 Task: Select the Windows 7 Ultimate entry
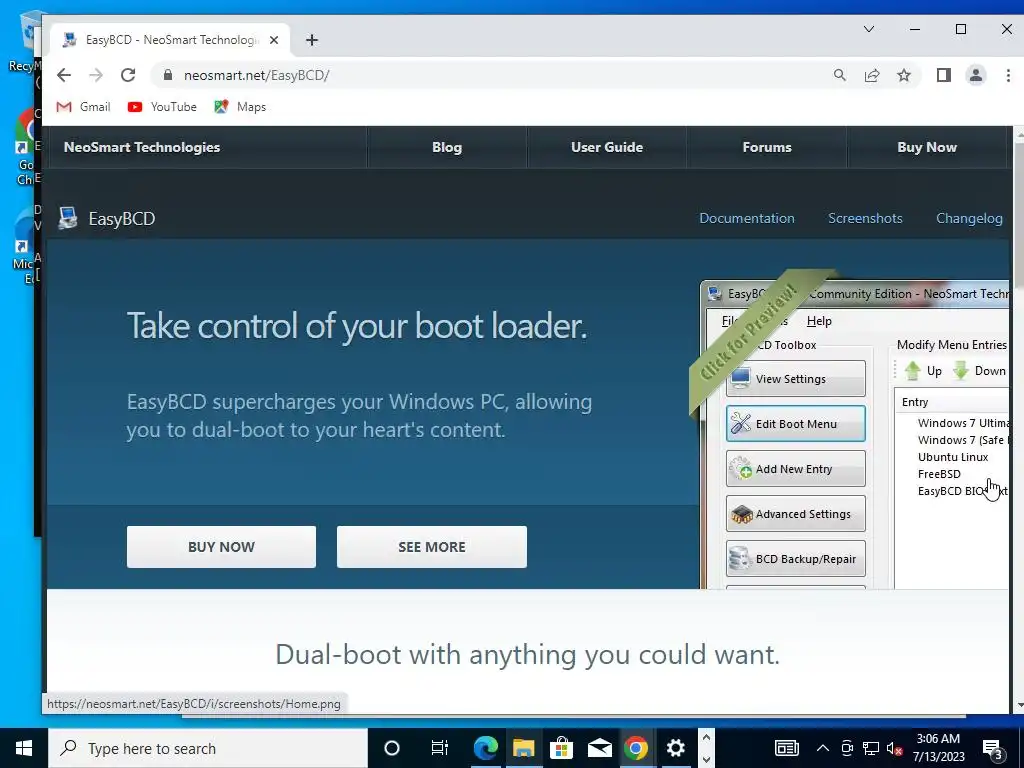click(x=963, y=423)
